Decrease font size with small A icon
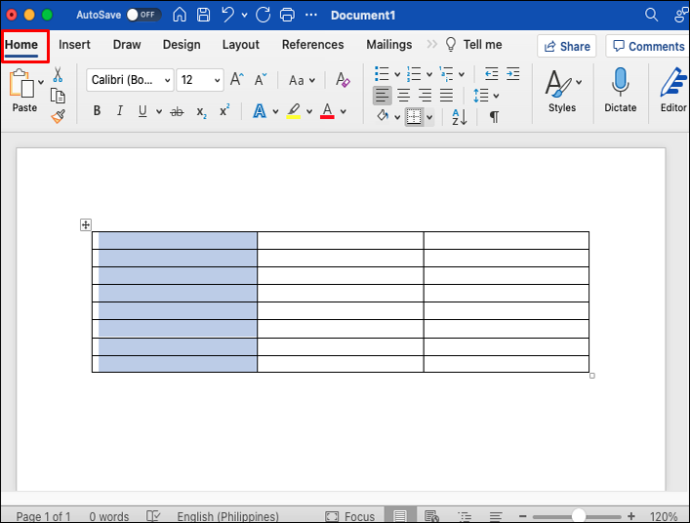Screen dimensions: 690x523 [261, 80]
